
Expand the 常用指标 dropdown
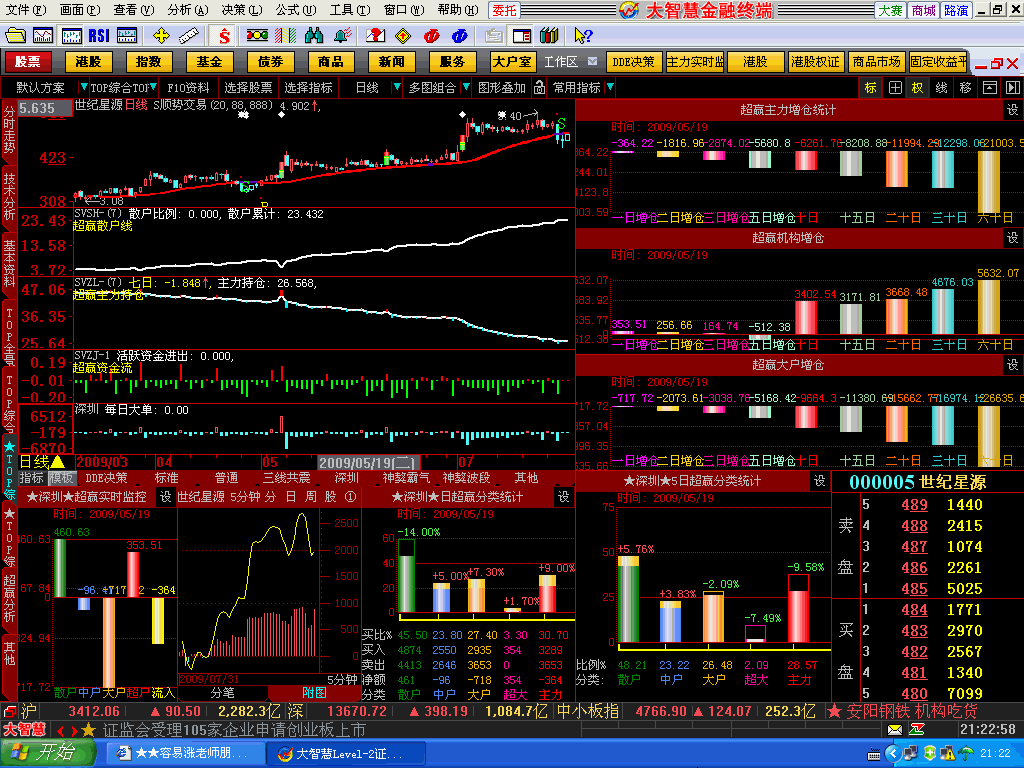point(609,87)
